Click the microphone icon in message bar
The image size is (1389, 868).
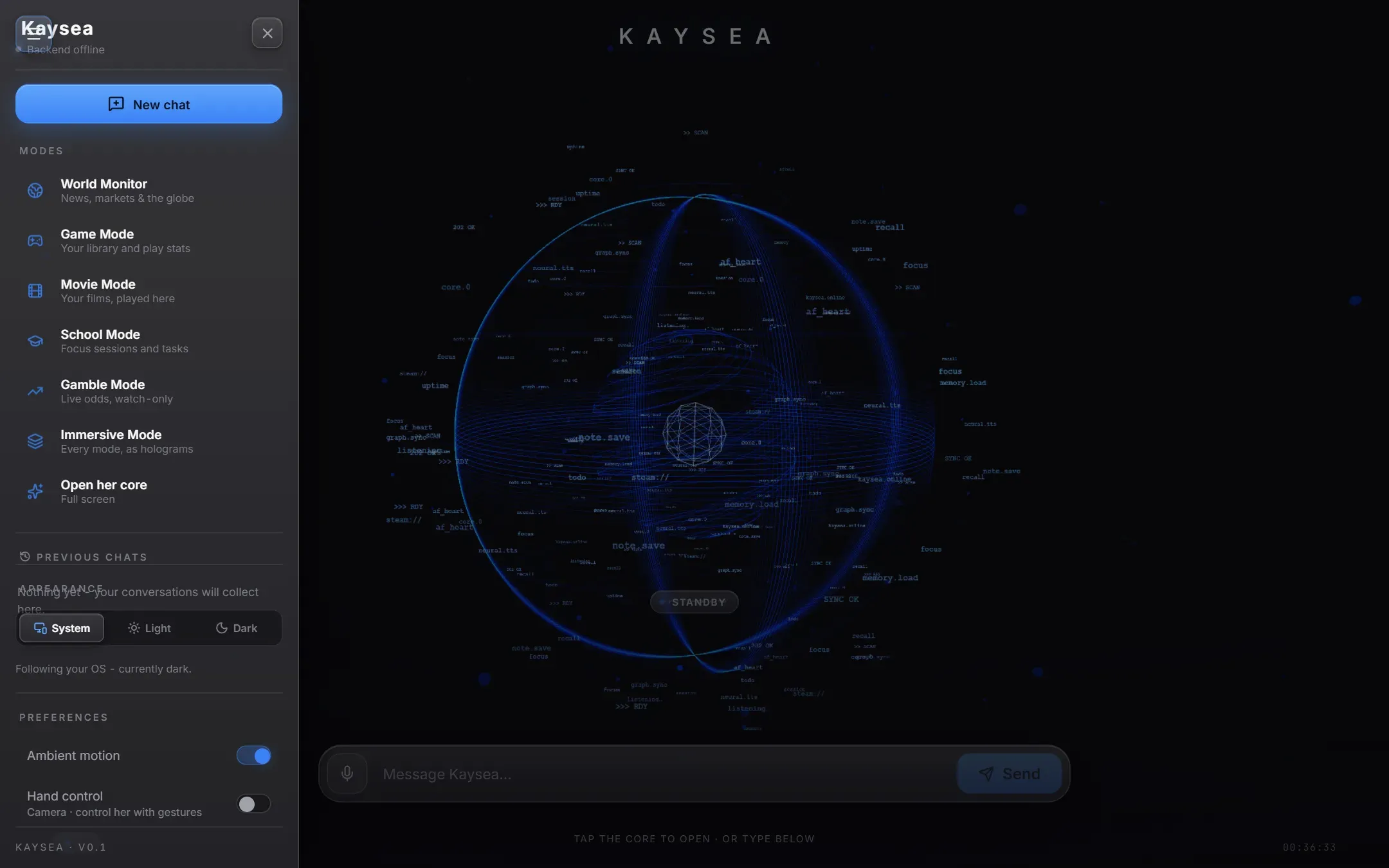[x=347, y=773]
